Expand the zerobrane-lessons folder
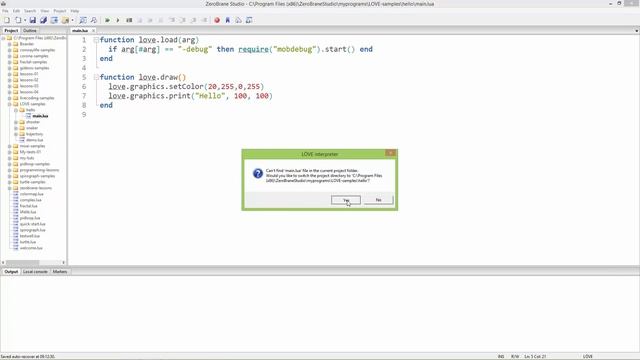 [x=9, y=188]
